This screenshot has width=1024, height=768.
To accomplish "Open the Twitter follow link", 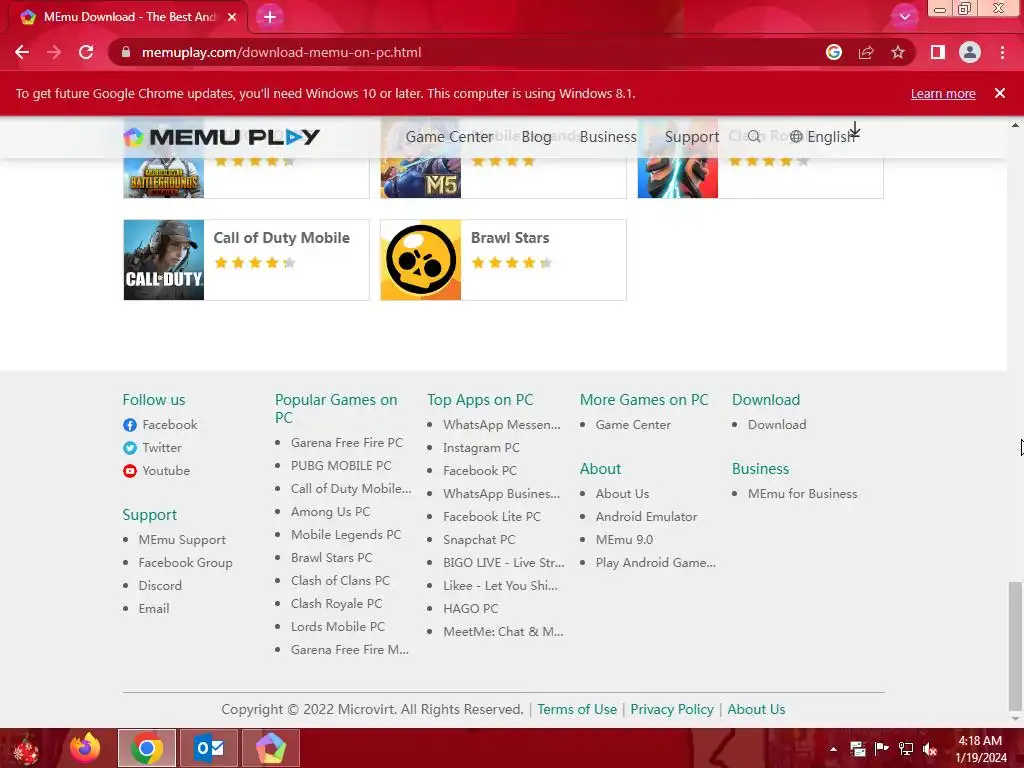I will coord(162,447).
